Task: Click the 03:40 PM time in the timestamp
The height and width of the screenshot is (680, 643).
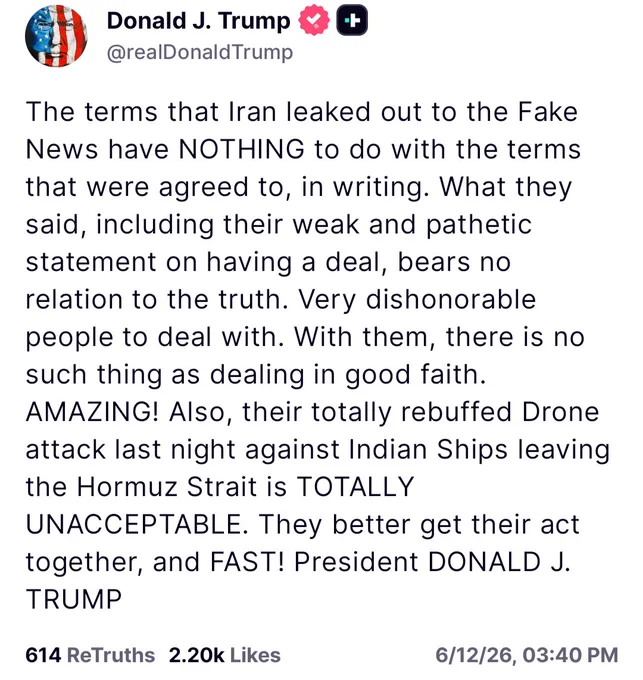Action: click(x=570, y=655)
